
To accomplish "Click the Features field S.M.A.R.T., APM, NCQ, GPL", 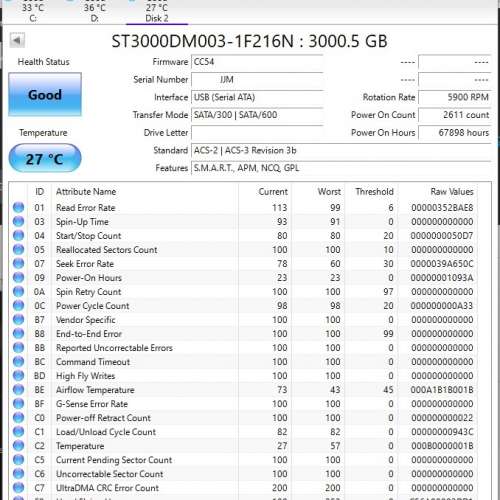I will 341,168.
